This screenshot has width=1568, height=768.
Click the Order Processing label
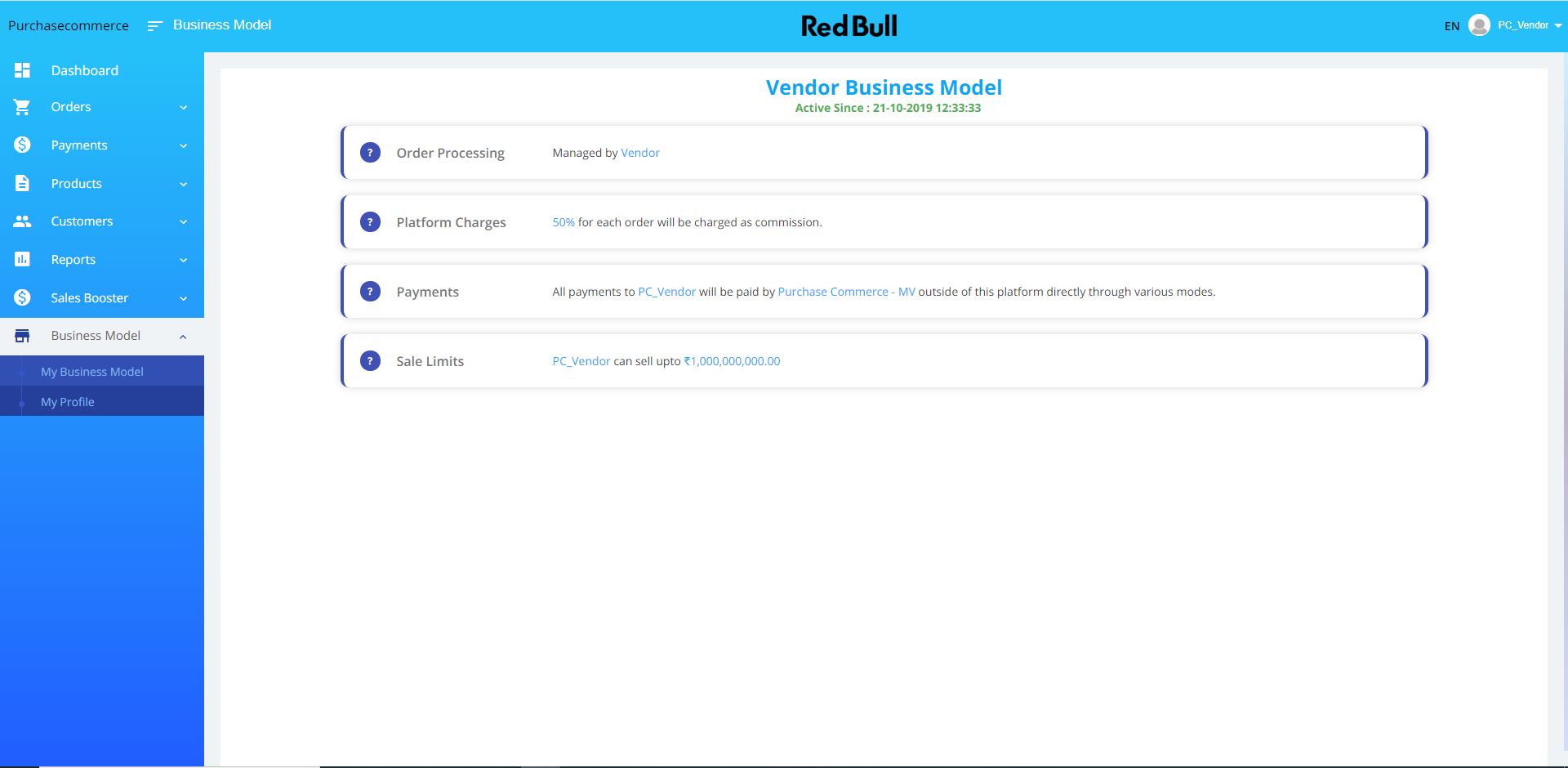coord(450,153)
